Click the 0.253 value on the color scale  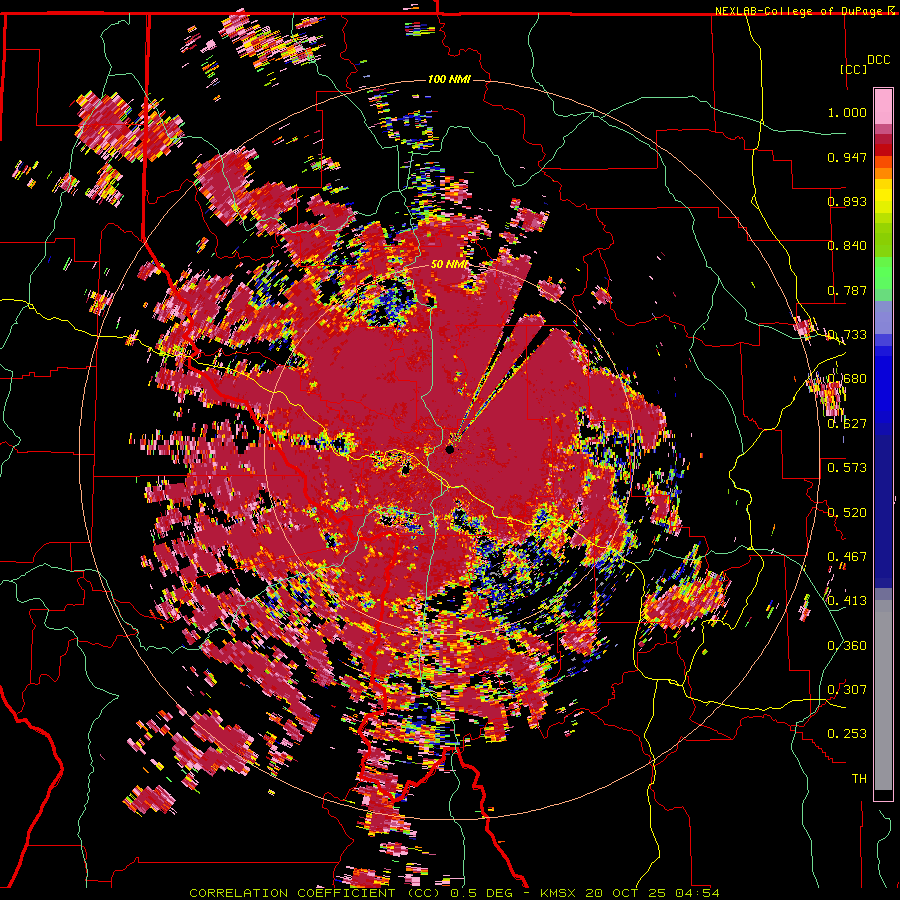coord(847,734)
